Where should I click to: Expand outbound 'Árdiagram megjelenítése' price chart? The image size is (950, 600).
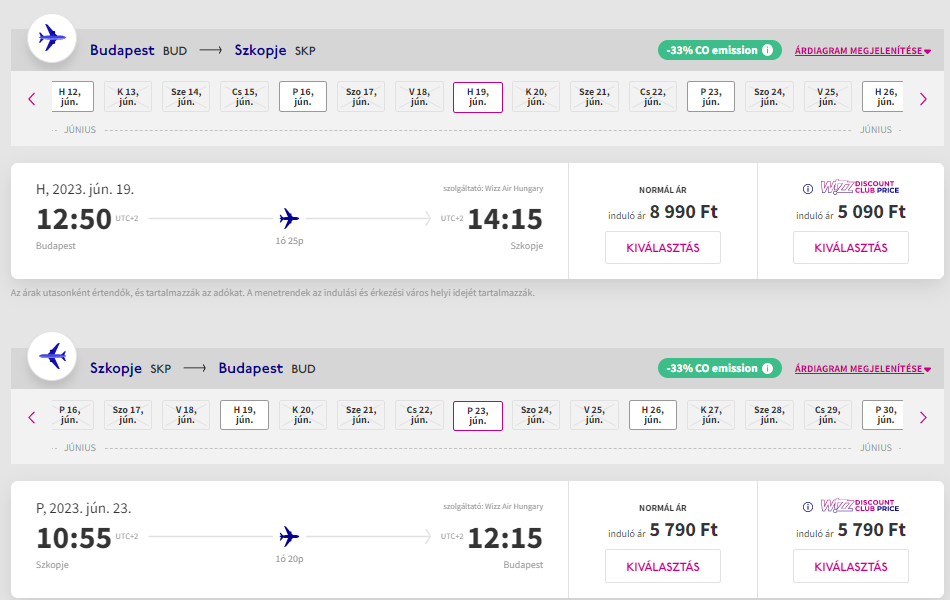pyautogui.click(x=862, y=50)
